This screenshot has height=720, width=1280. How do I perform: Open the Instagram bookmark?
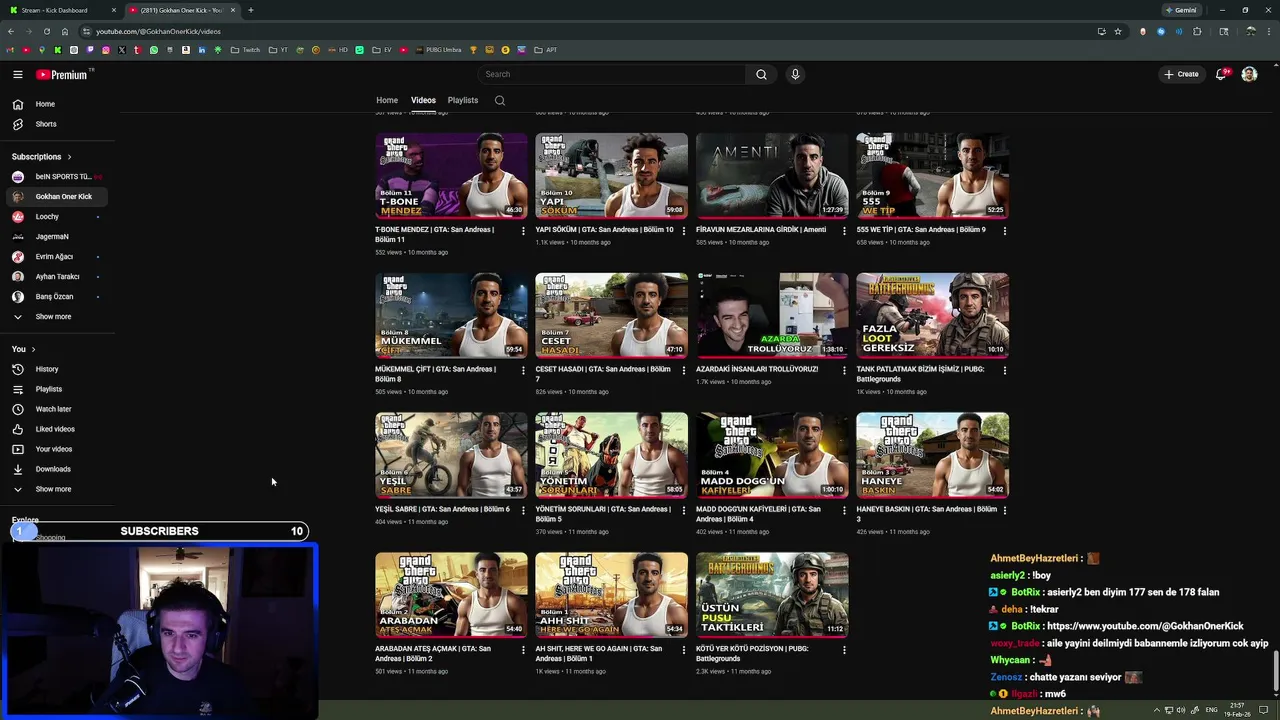point(105,50)
